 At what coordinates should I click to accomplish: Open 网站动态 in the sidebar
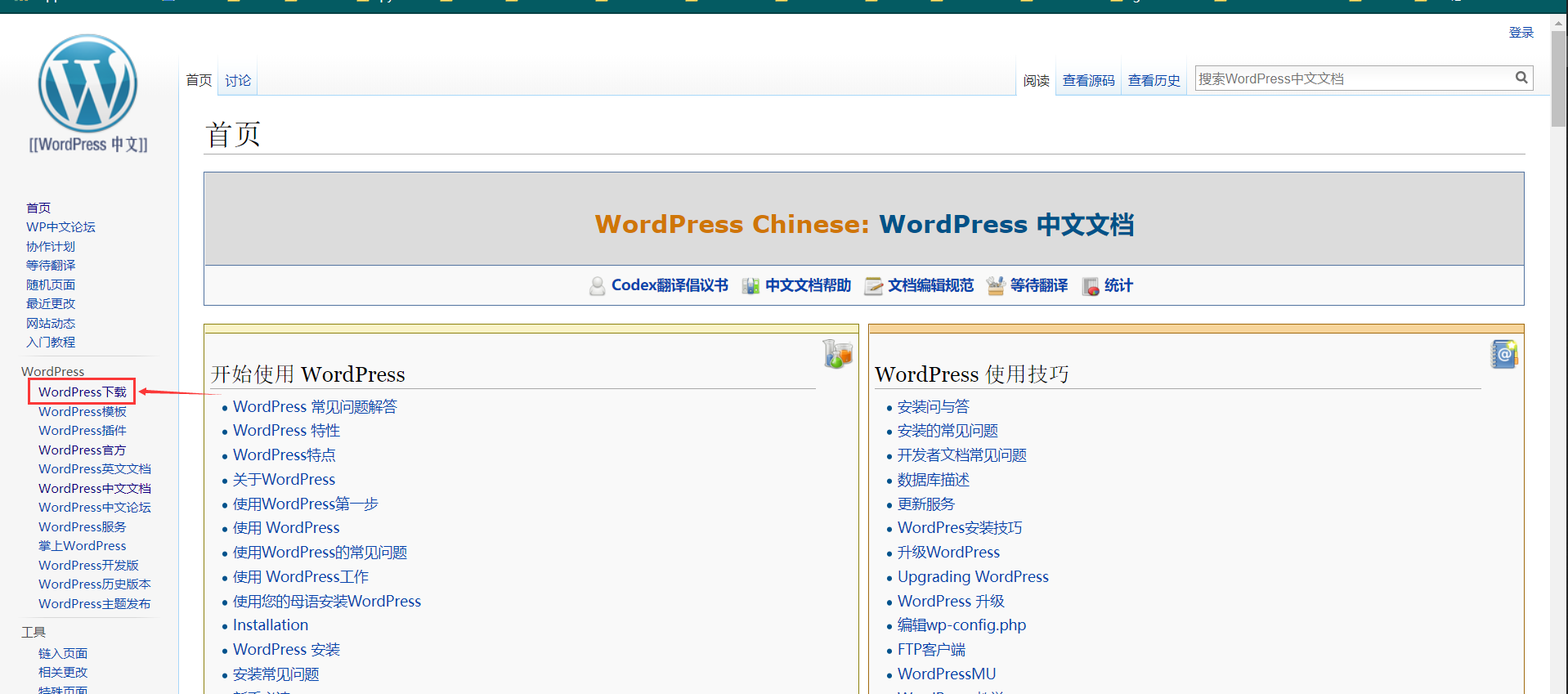[51, 323]
